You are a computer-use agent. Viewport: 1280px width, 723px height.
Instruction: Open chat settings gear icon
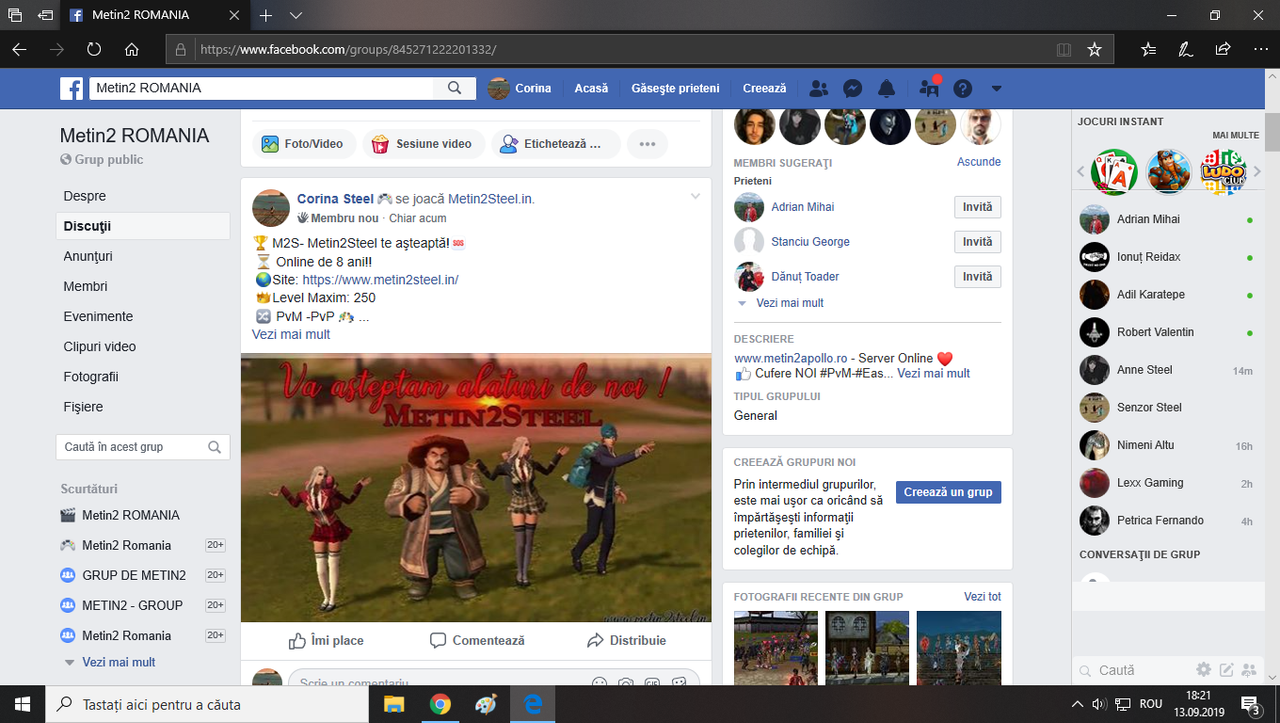[x=1204, y=670]
